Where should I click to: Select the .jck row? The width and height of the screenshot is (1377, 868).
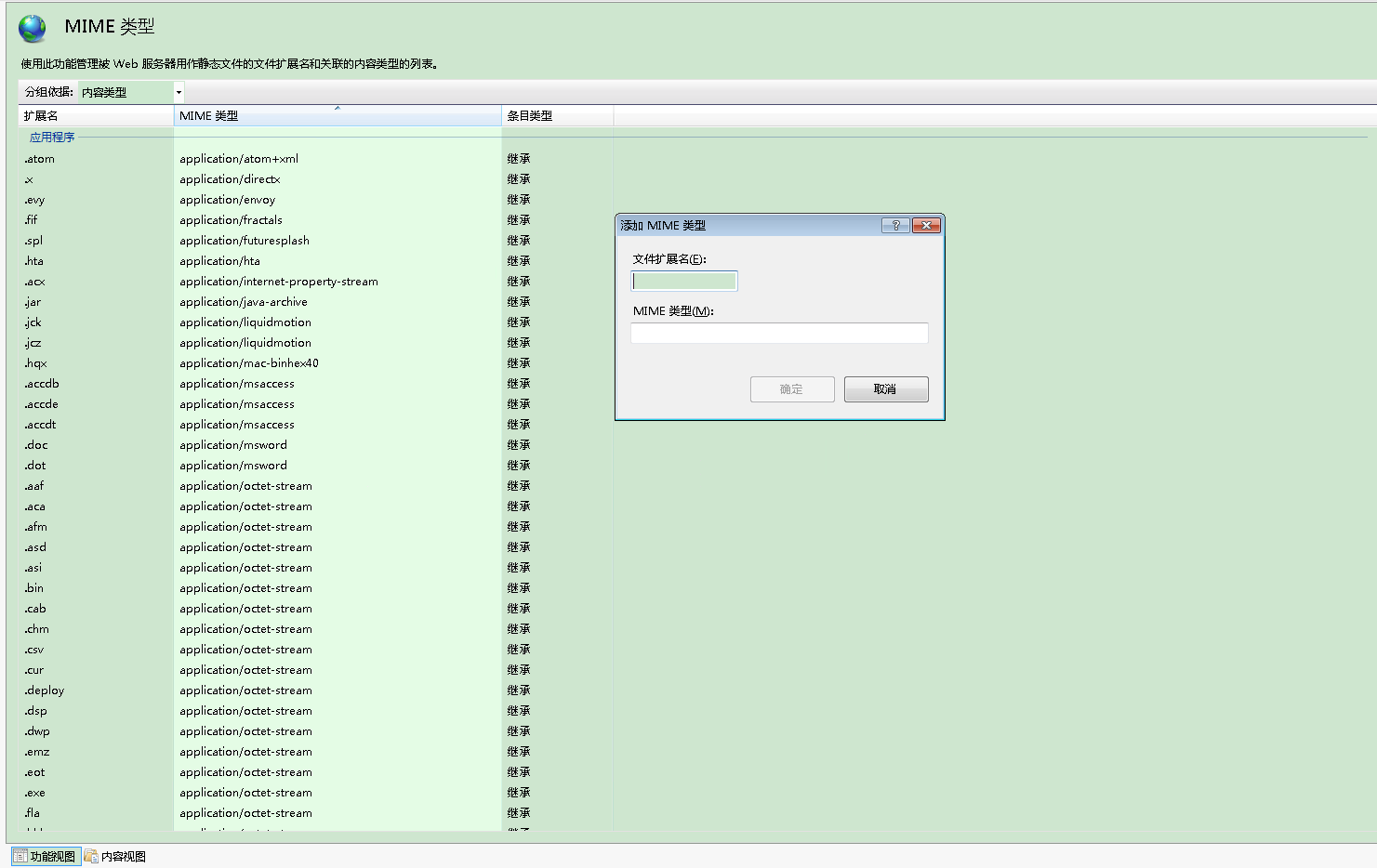(x=316, y=322)
